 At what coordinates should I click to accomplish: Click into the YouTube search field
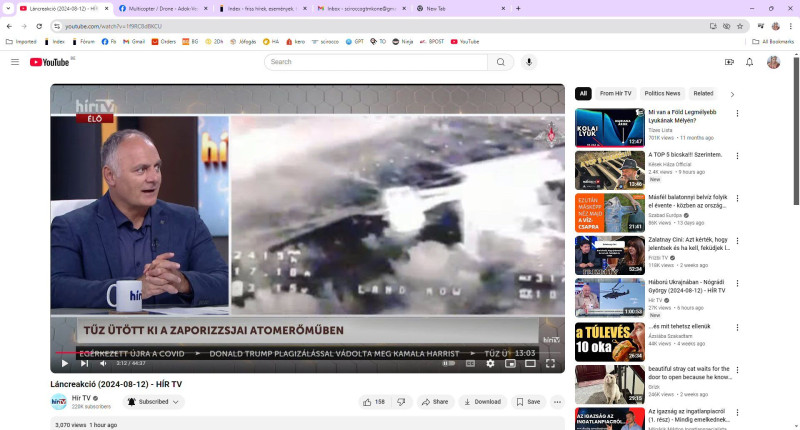pyautogui.click(x=377, y=62)
